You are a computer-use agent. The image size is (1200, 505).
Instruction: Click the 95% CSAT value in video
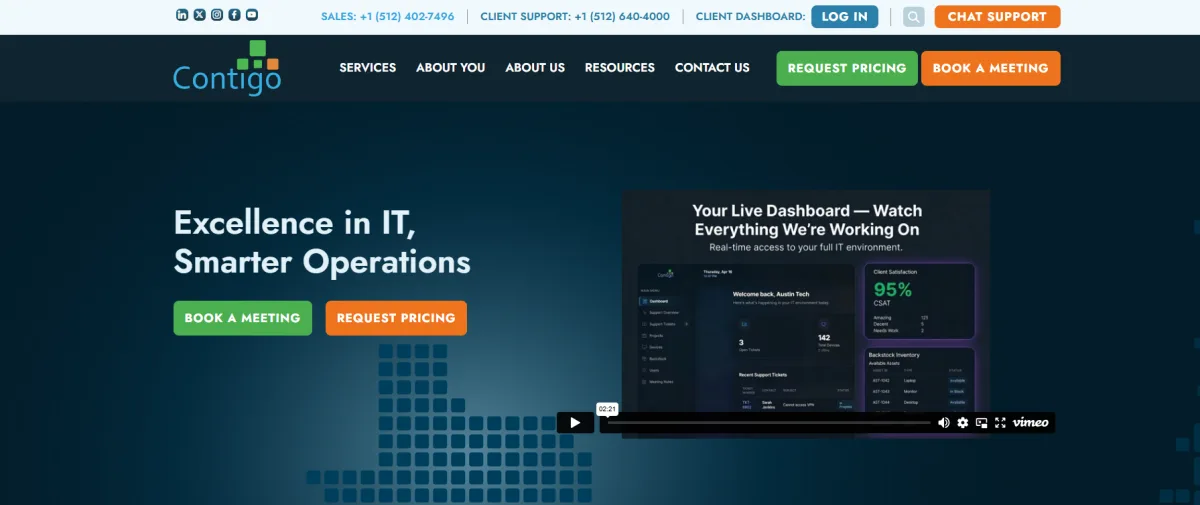coord(892,290)
